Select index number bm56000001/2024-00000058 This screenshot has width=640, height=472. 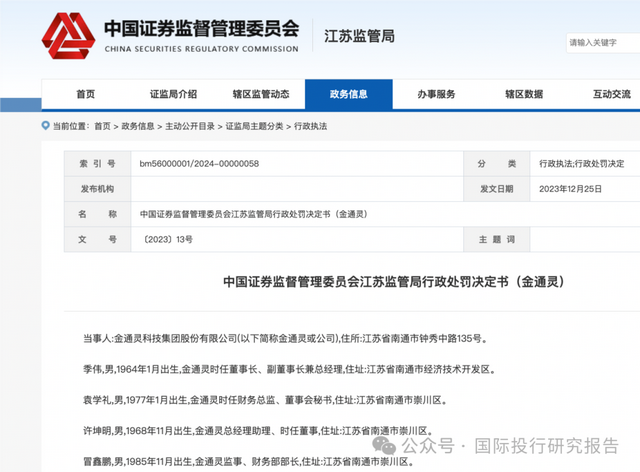(x=199, y=164)
